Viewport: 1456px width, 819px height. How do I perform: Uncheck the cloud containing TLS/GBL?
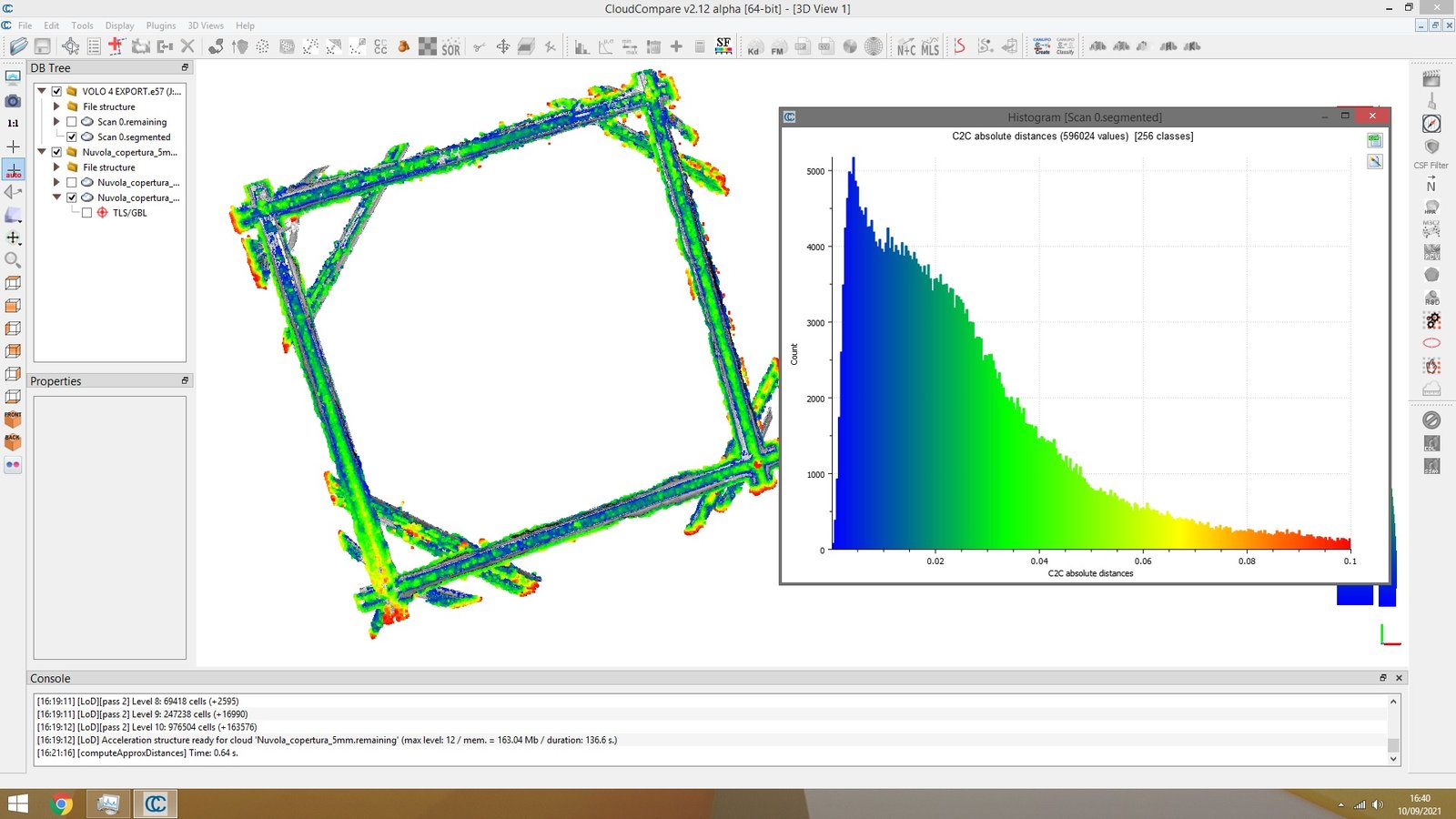72,197
